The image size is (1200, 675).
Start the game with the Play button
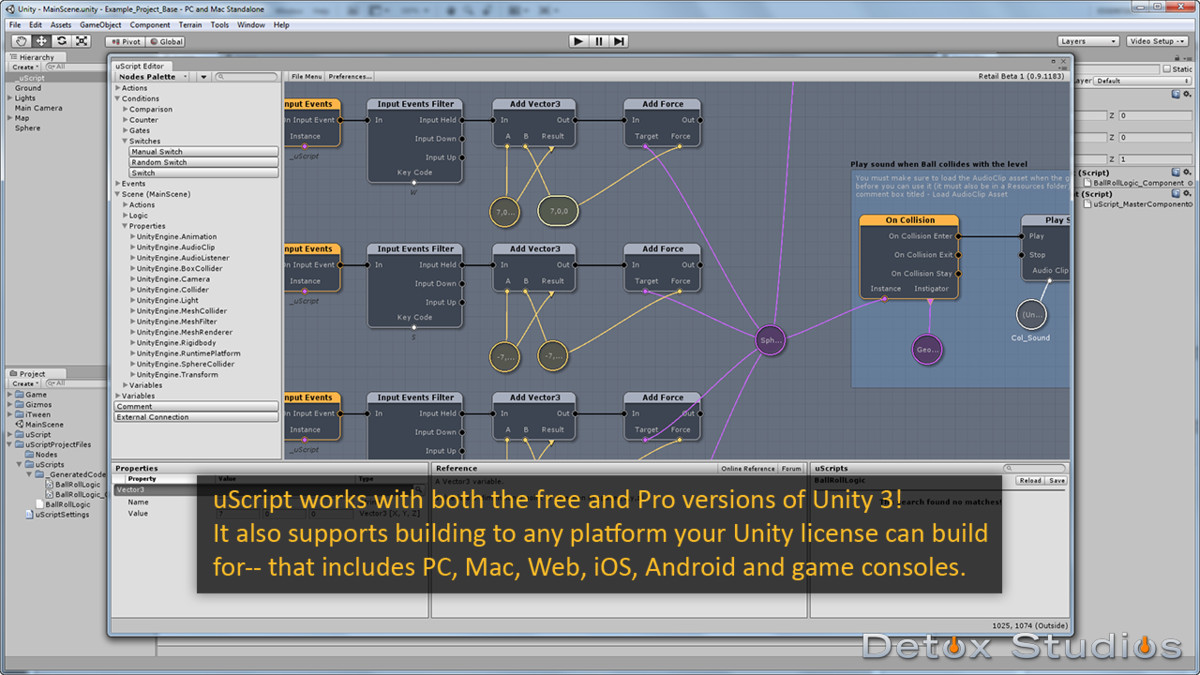pos(578,41)
